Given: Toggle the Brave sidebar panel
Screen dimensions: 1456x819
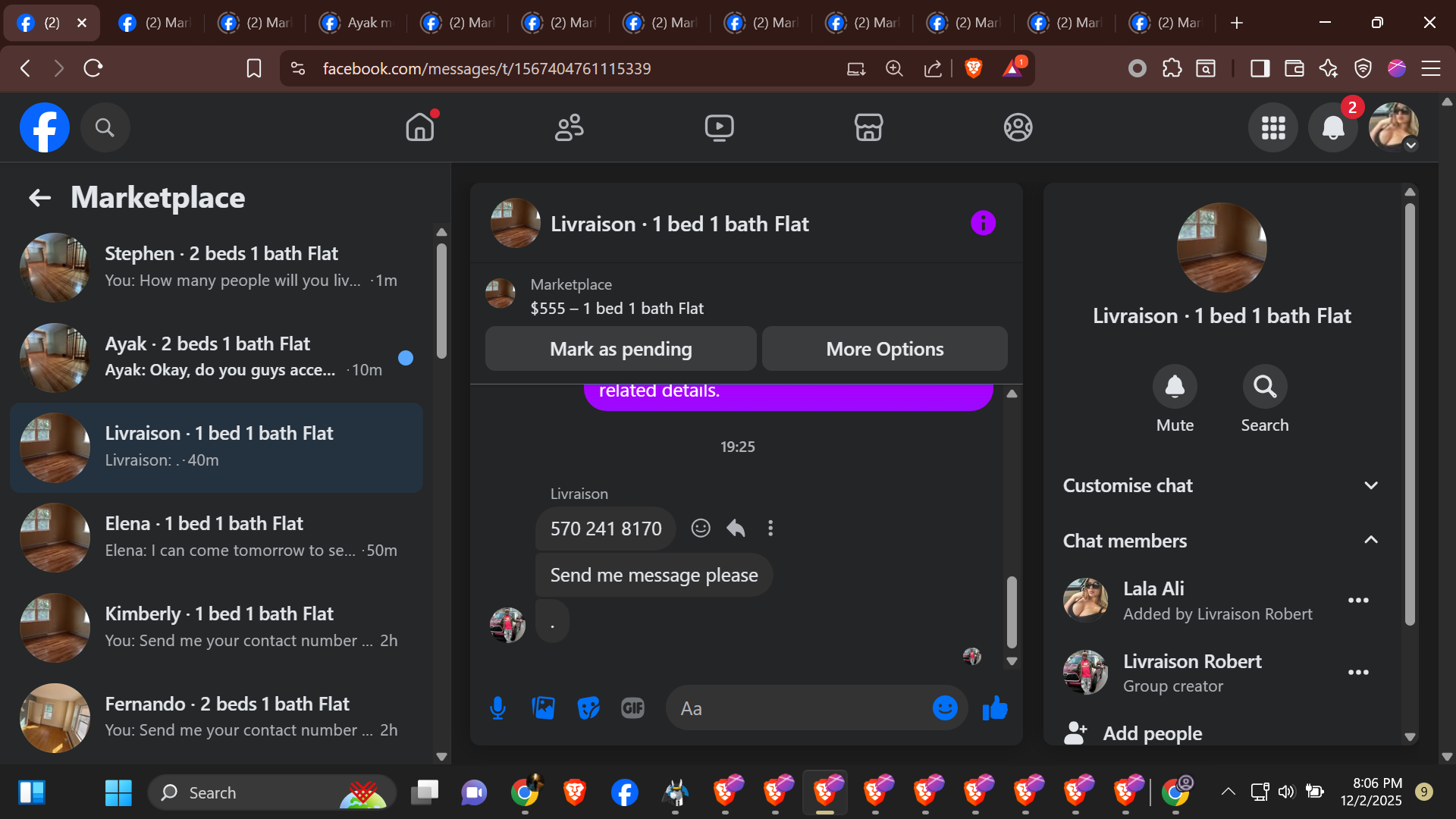Looking at the screenshot, I should pos(1260,69).
